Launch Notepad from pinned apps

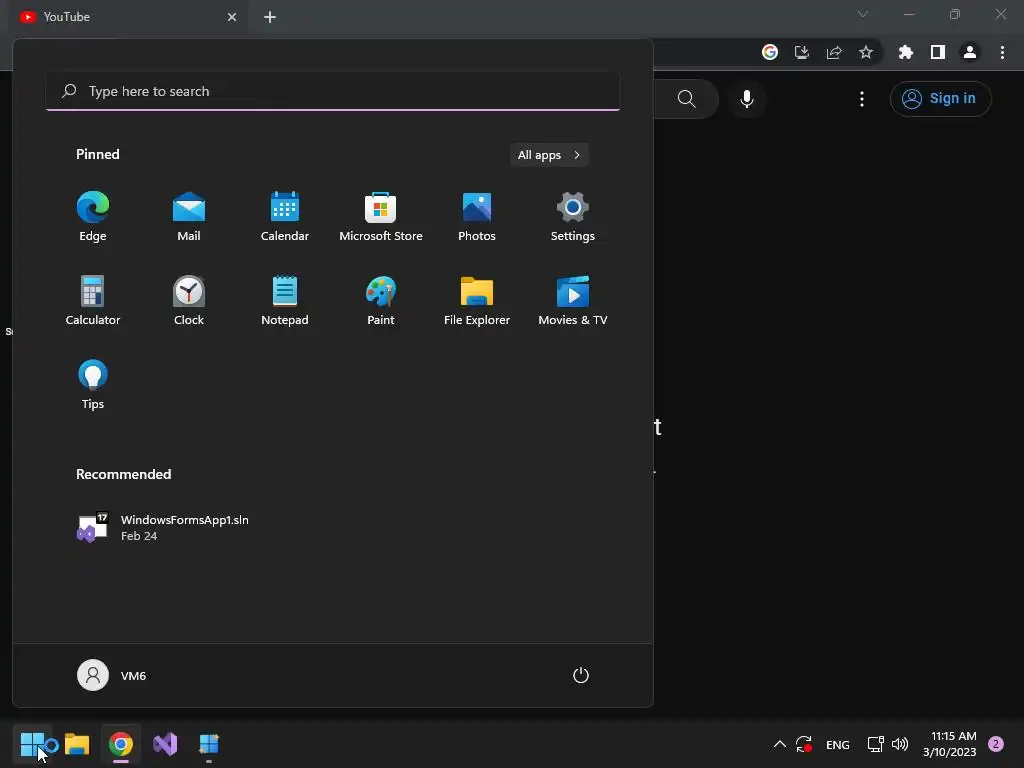(285, 300)
